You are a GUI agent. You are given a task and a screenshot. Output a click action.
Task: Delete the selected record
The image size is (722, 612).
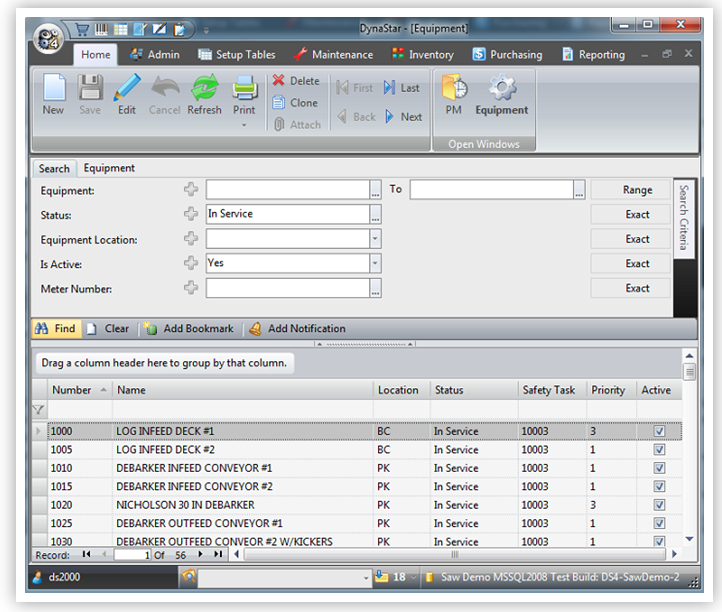(x=296, y=81)
